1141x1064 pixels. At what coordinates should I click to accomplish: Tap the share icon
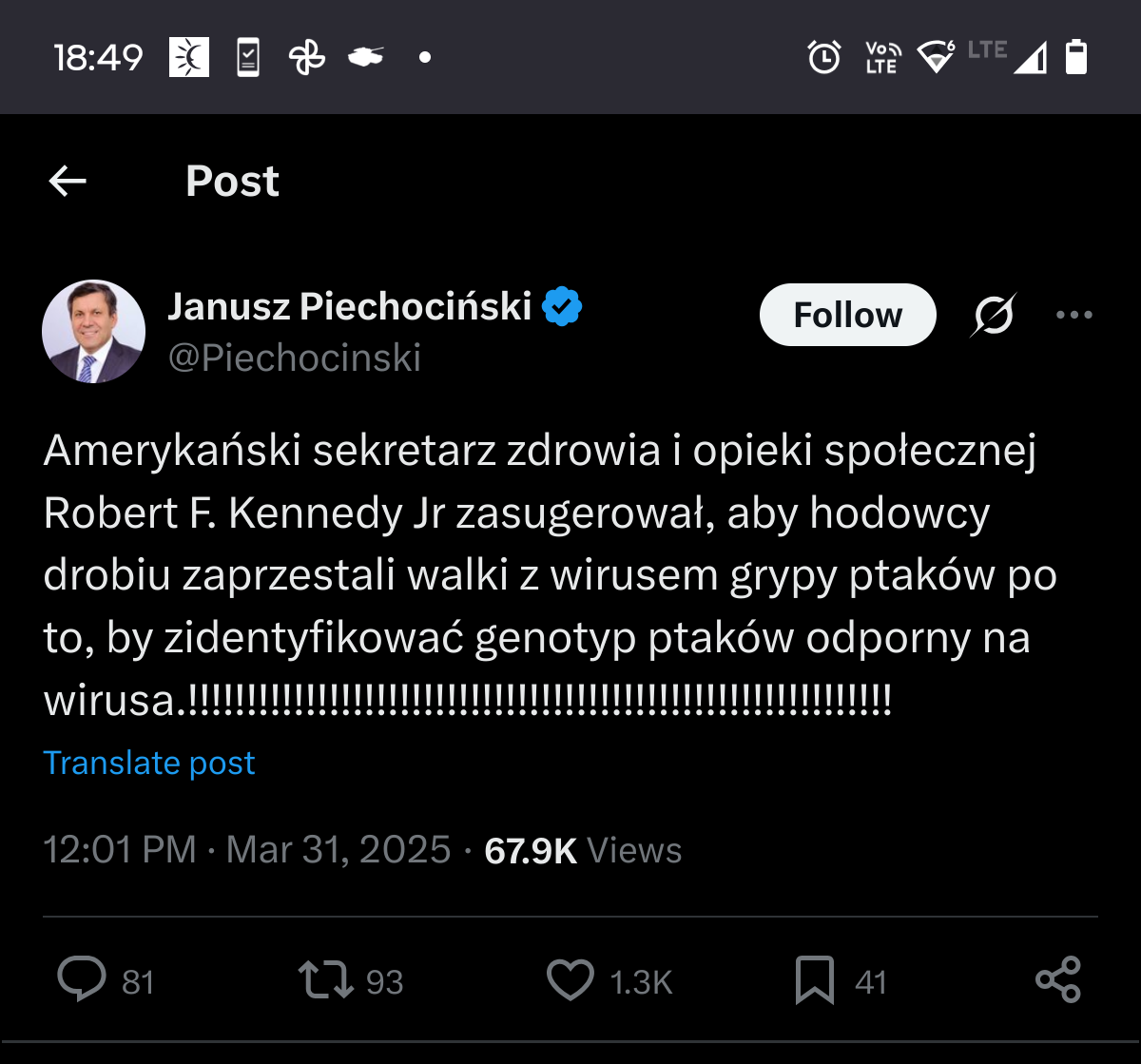pos(1058,980)
